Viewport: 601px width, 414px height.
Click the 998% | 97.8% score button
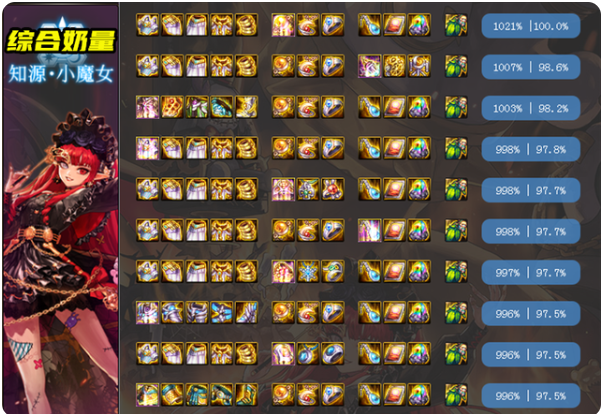coord(530,149)
